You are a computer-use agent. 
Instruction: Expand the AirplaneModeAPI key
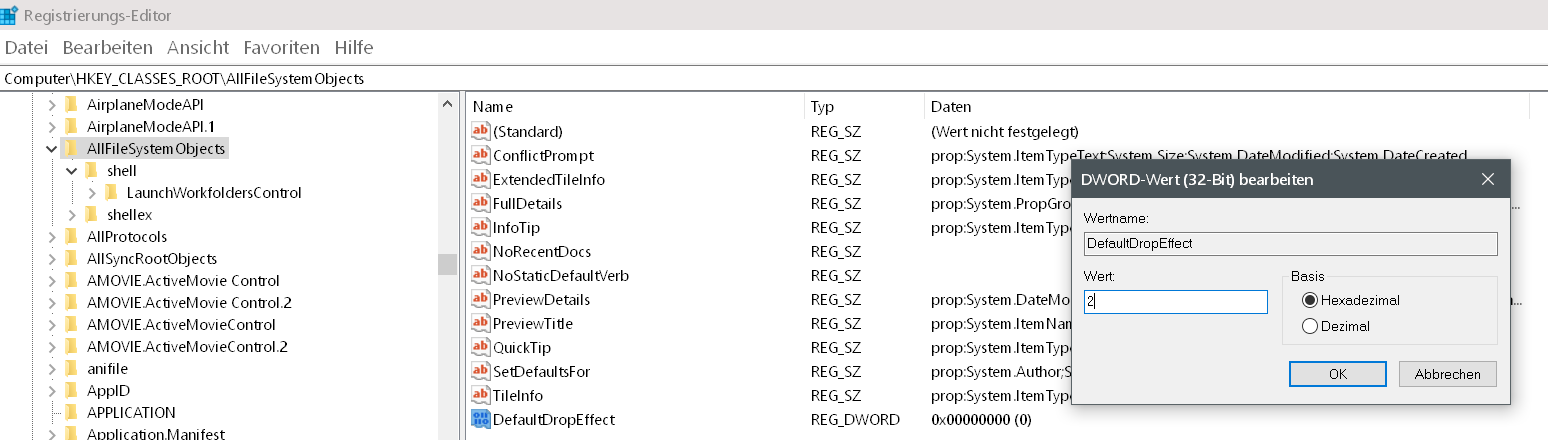(x=51, y=104)
